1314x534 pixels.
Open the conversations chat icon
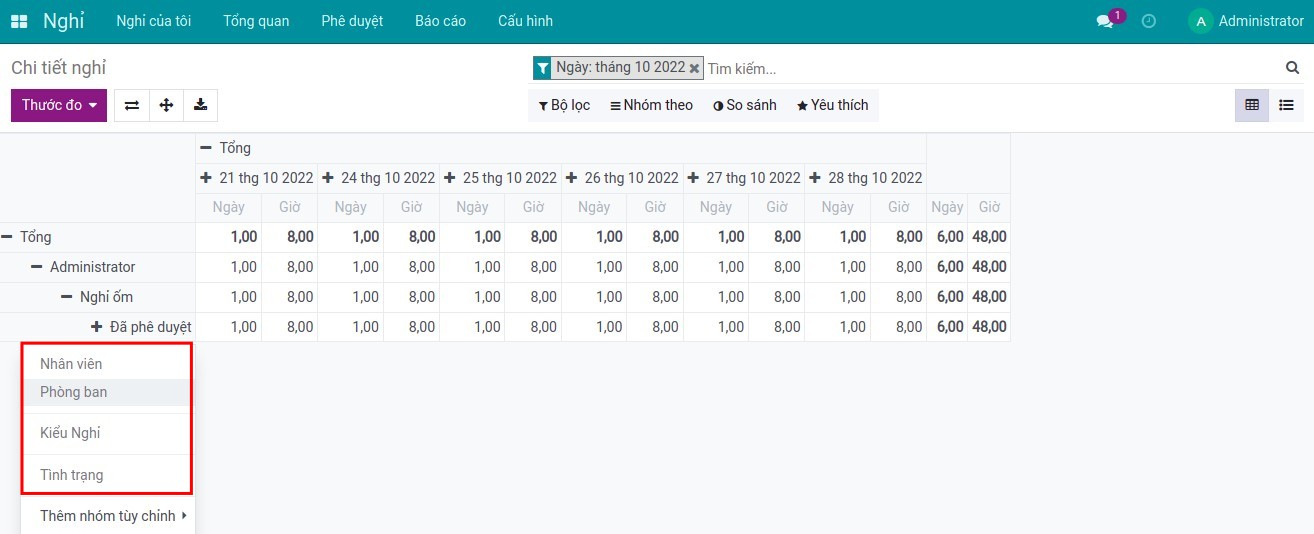1105,21
